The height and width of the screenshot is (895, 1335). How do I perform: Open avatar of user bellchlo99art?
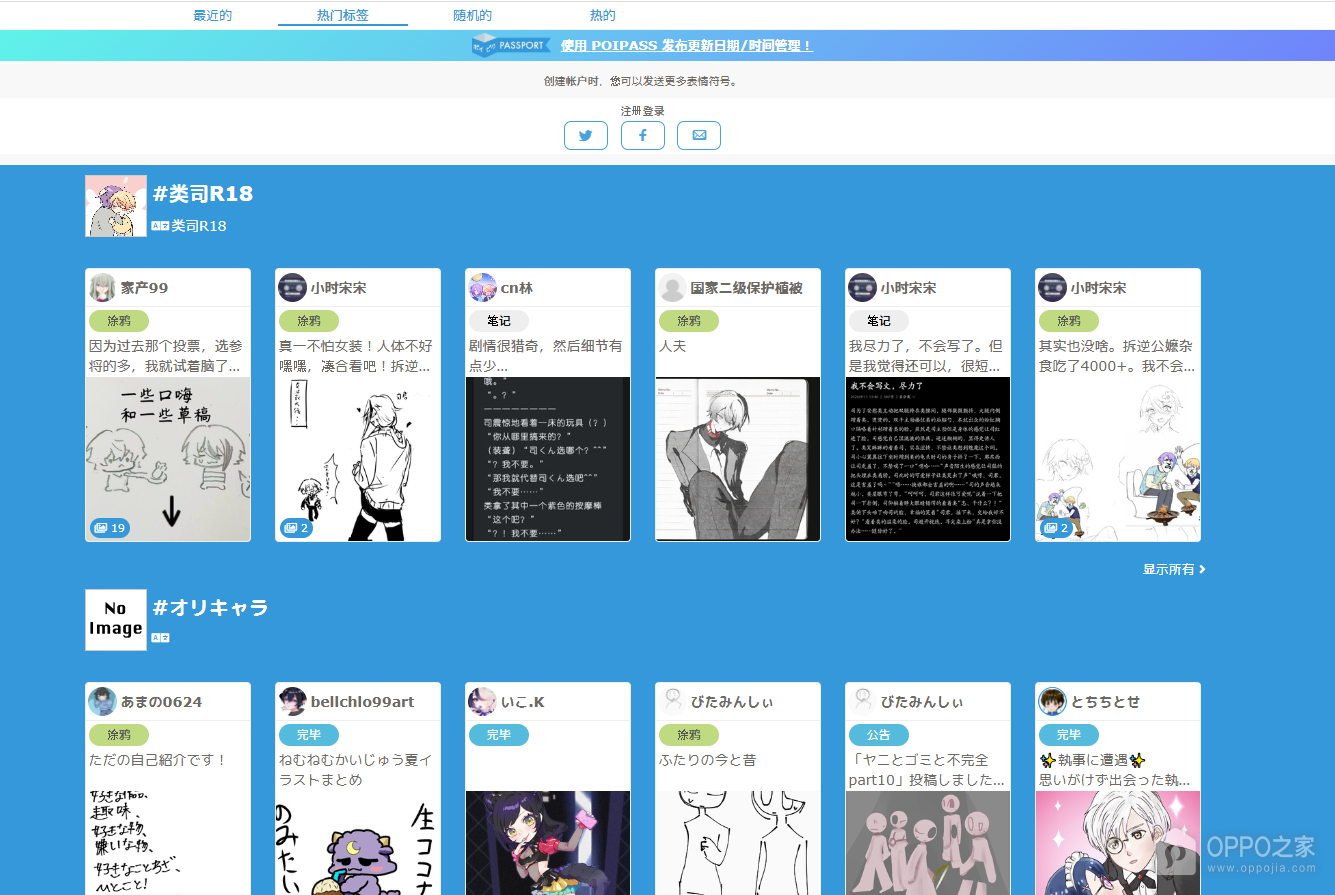[292, 701]
